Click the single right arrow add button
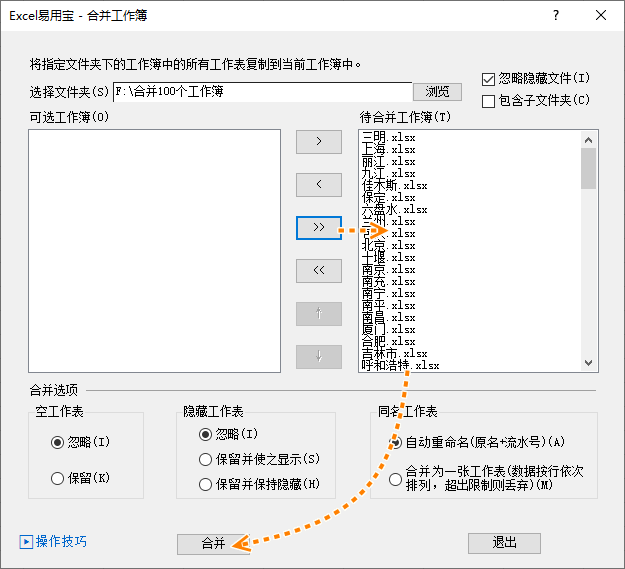 click(318, 141)
